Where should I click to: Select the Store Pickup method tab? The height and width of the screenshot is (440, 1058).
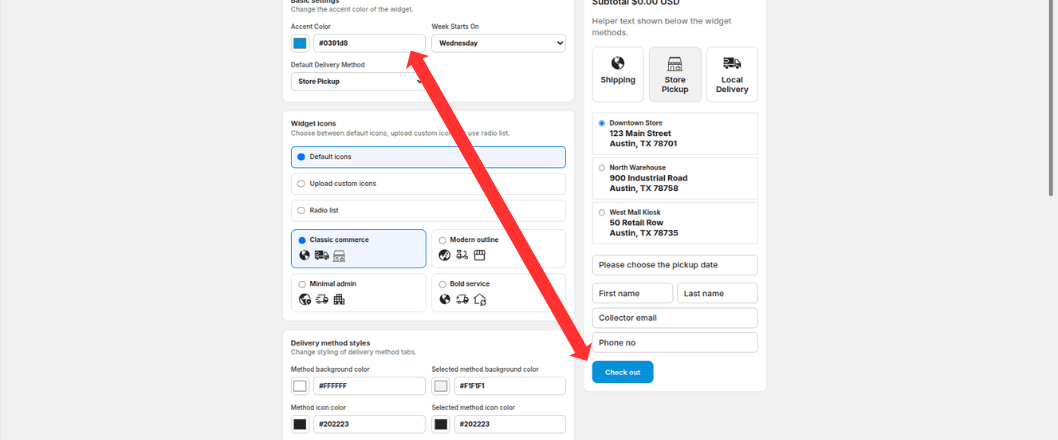pyautogui.click(x=675, y=74)
